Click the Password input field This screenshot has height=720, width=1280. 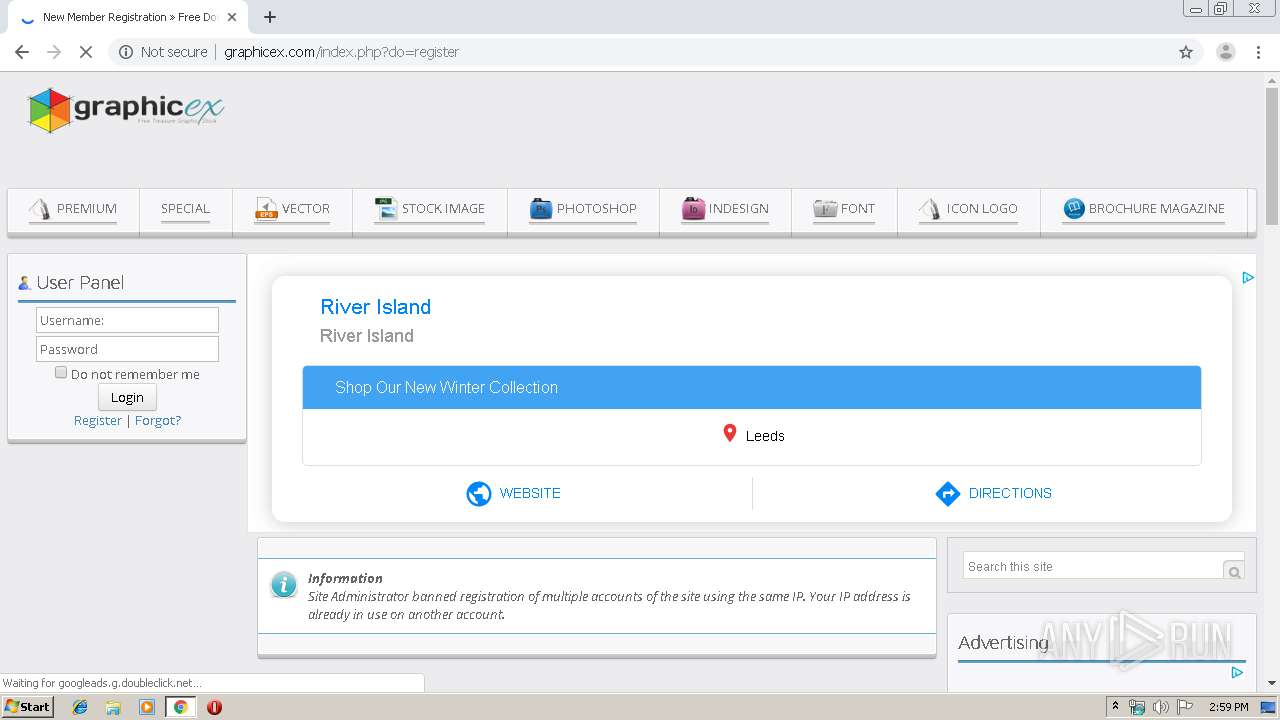click(x=127, y=349)
